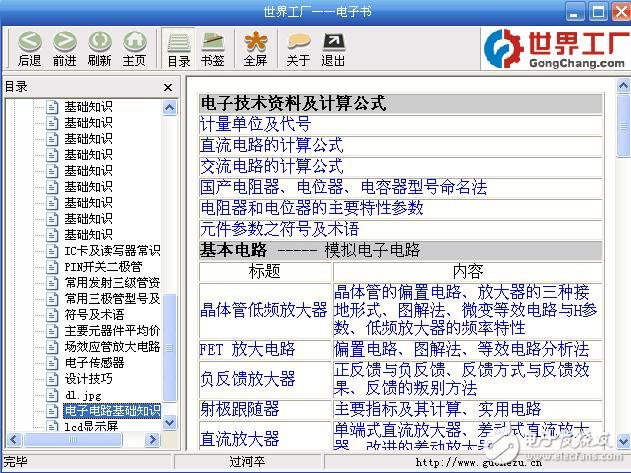Close the 目录 side panel with X
Screen dimensions: 631x473
point(168,87)
